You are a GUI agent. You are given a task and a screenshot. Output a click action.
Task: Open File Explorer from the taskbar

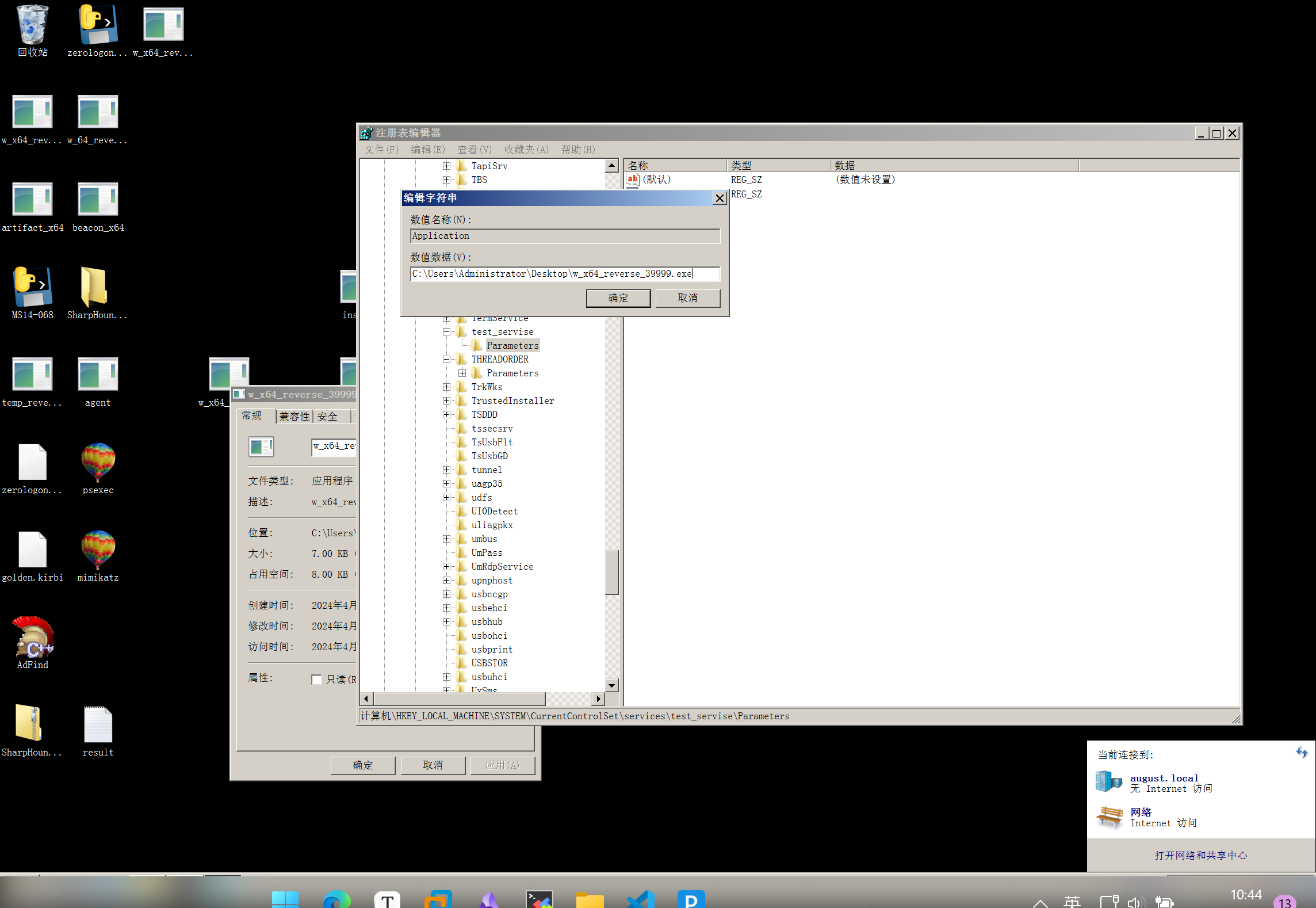click(x=590, y=899)
